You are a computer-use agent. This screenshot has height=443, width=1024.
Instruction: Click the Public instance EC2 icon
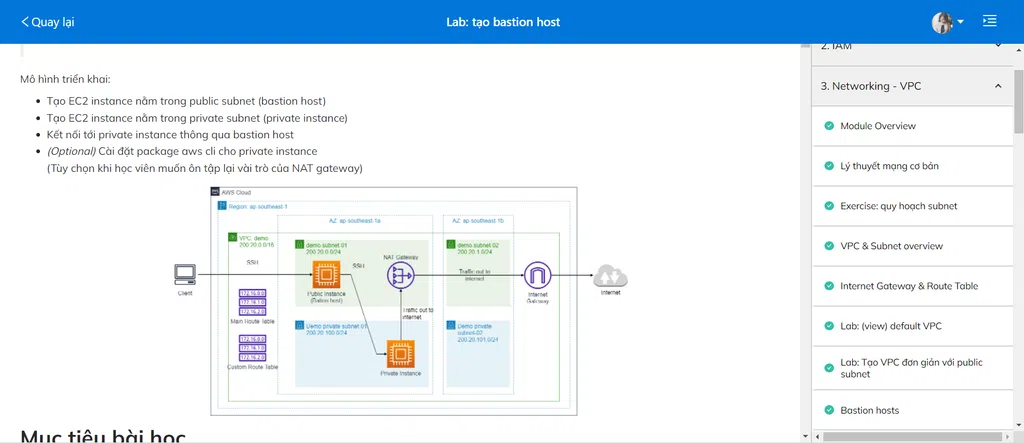[327, 274]
